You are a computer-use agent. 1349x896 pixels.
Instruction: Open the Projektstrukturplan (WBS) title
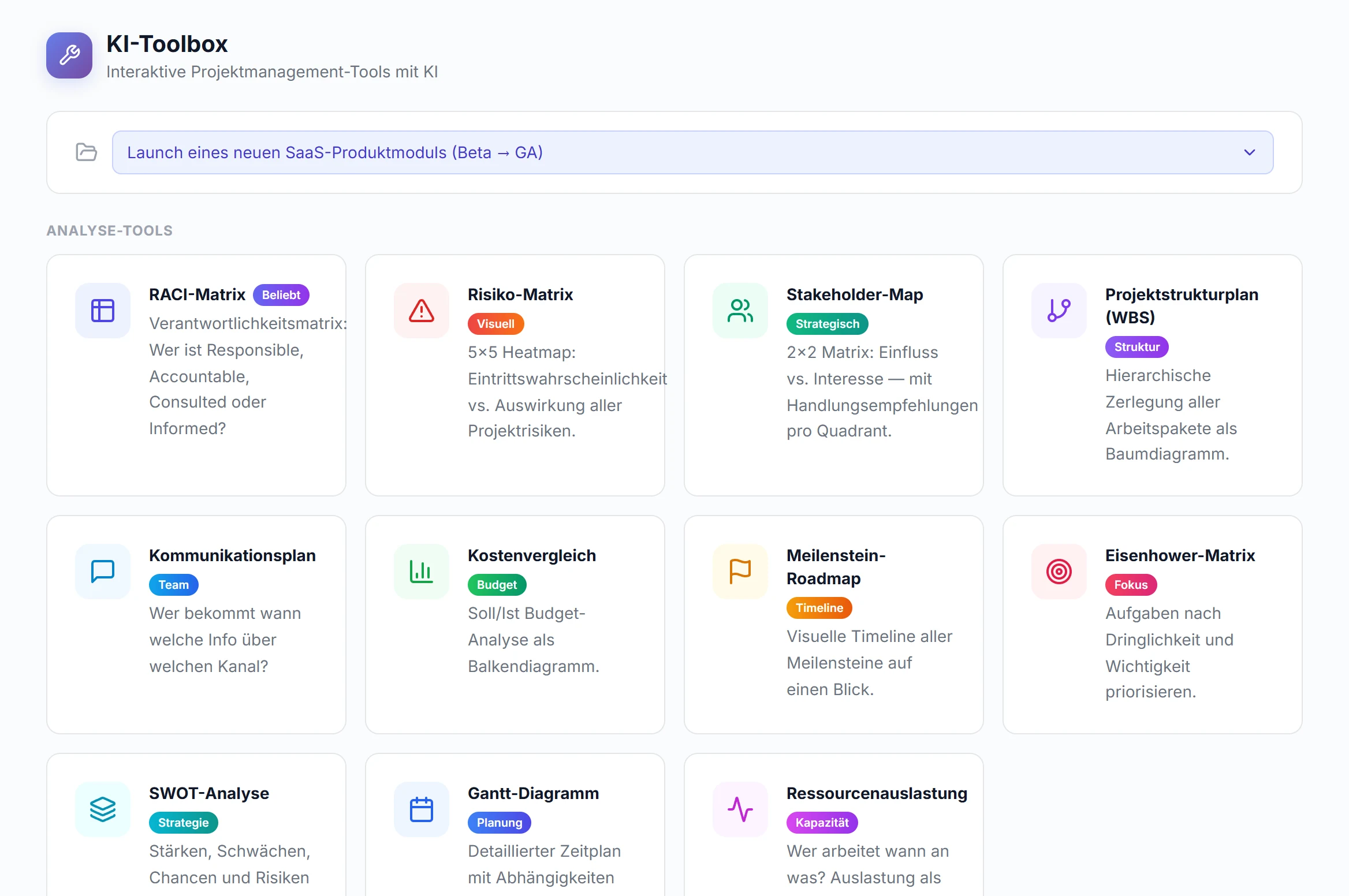tap(1182, 306)
